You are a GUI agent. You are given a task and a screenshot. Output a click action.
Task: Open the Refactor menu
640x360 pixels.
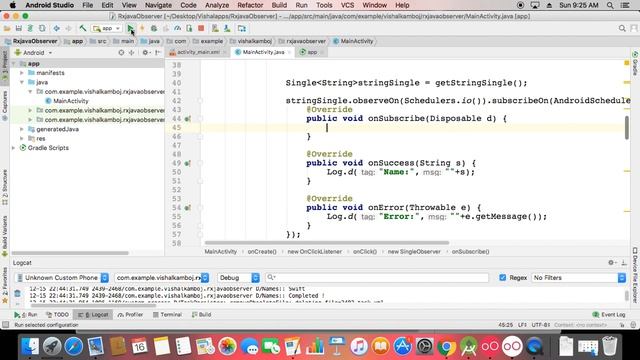(250, 5)
